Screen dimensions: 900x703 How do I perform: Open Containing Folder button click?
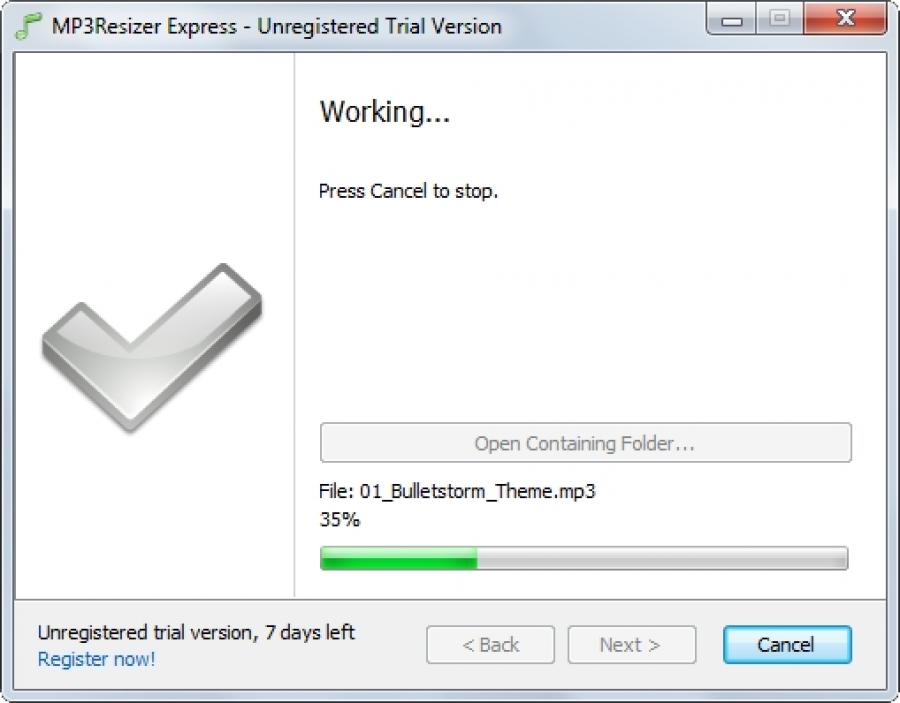[585, 442]
